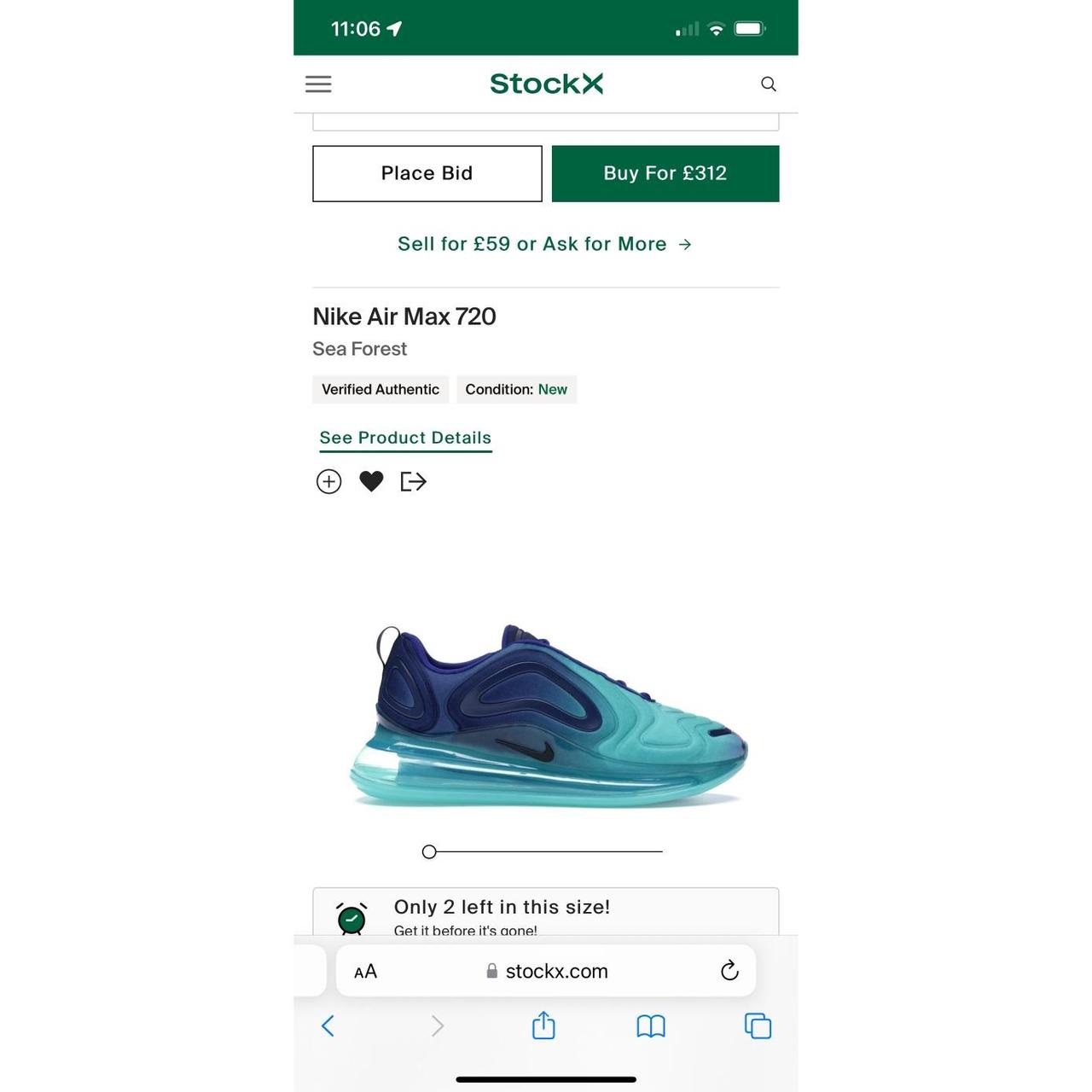
Task: Tap the StockX logo
Action: tap(546, 84)
